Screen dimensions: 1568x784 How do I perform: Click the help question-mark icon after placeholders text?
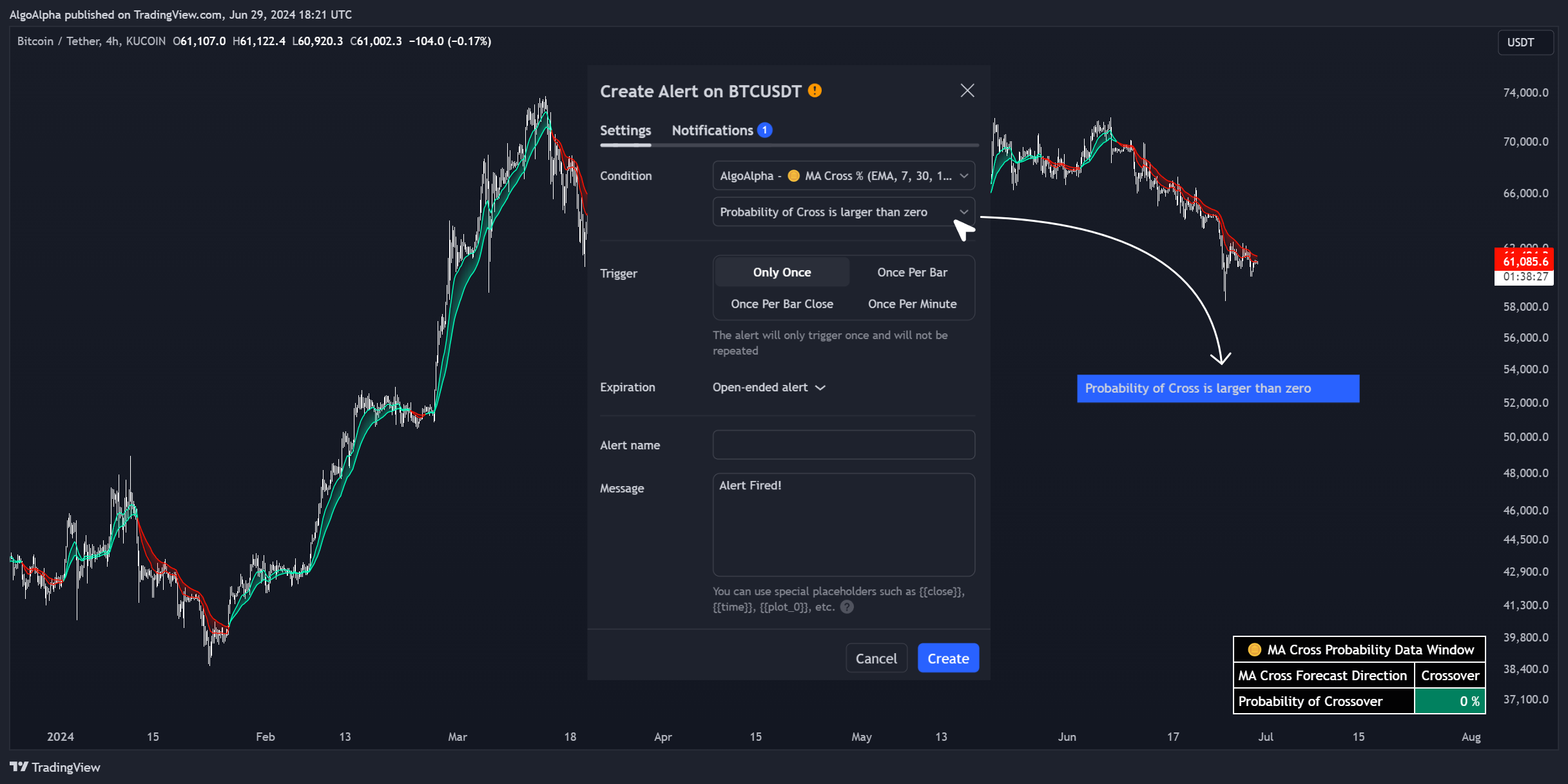coord(847,607)
